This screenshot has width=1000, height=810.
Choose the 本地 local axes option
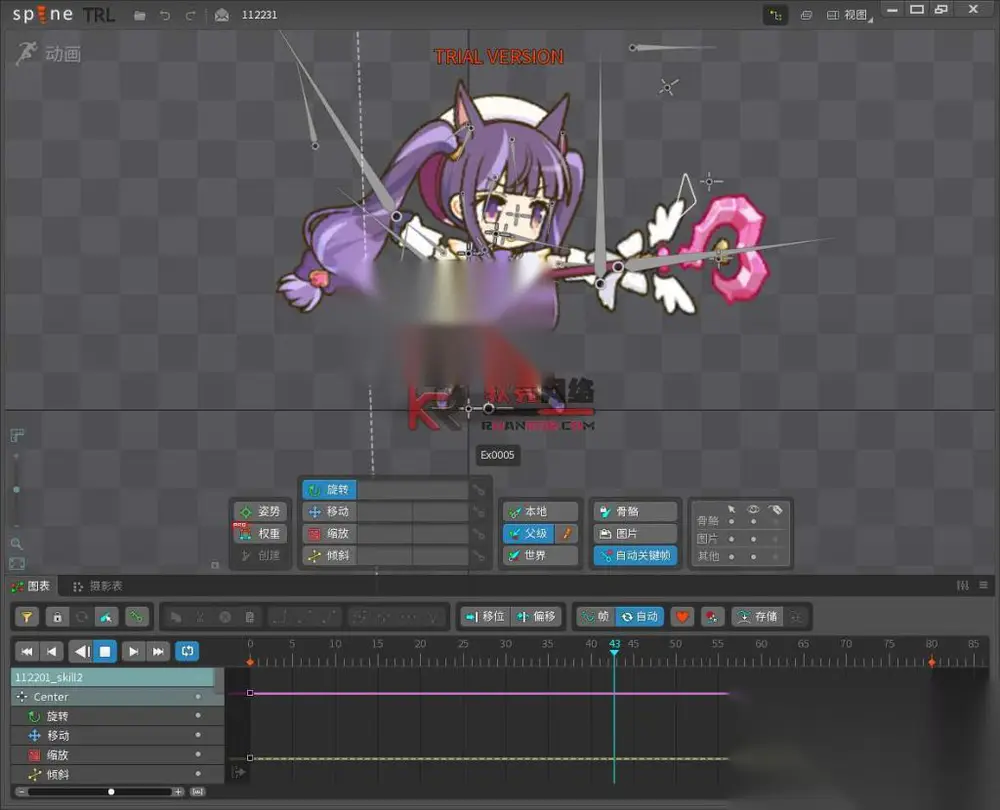click(540, 512)
